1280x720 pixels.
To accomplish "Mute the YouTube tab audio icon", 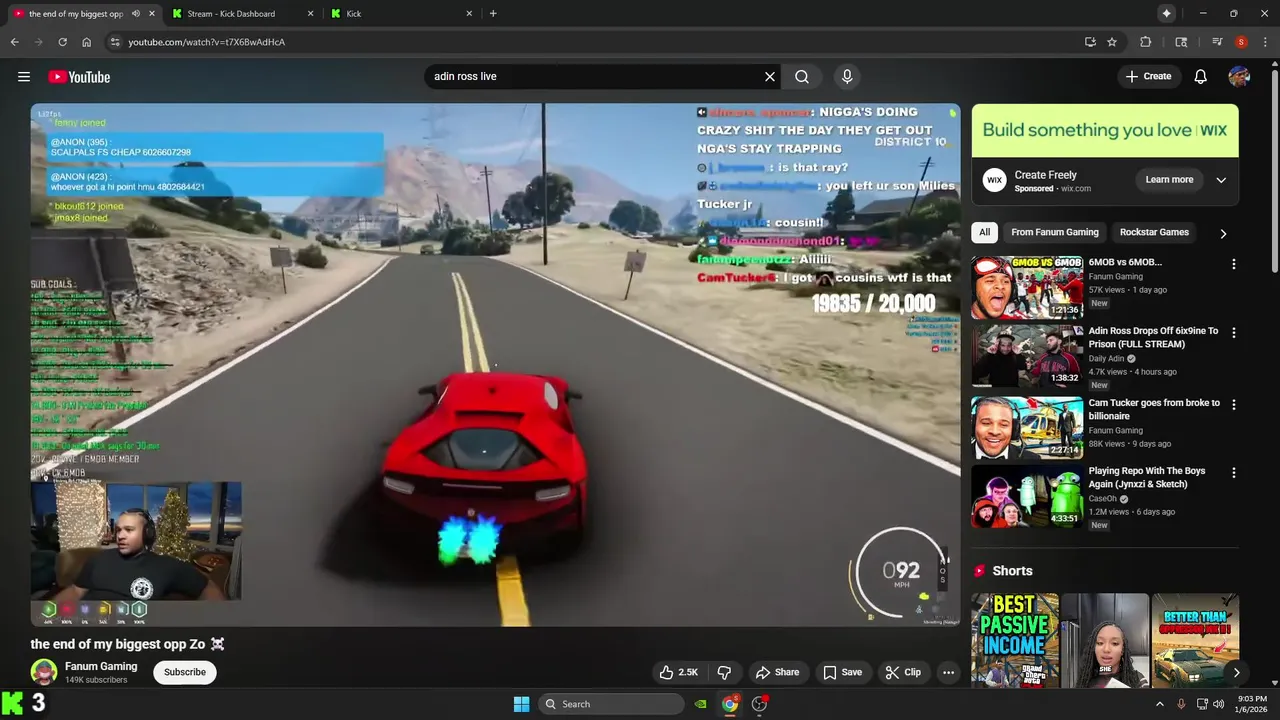I will click(136, 14).
